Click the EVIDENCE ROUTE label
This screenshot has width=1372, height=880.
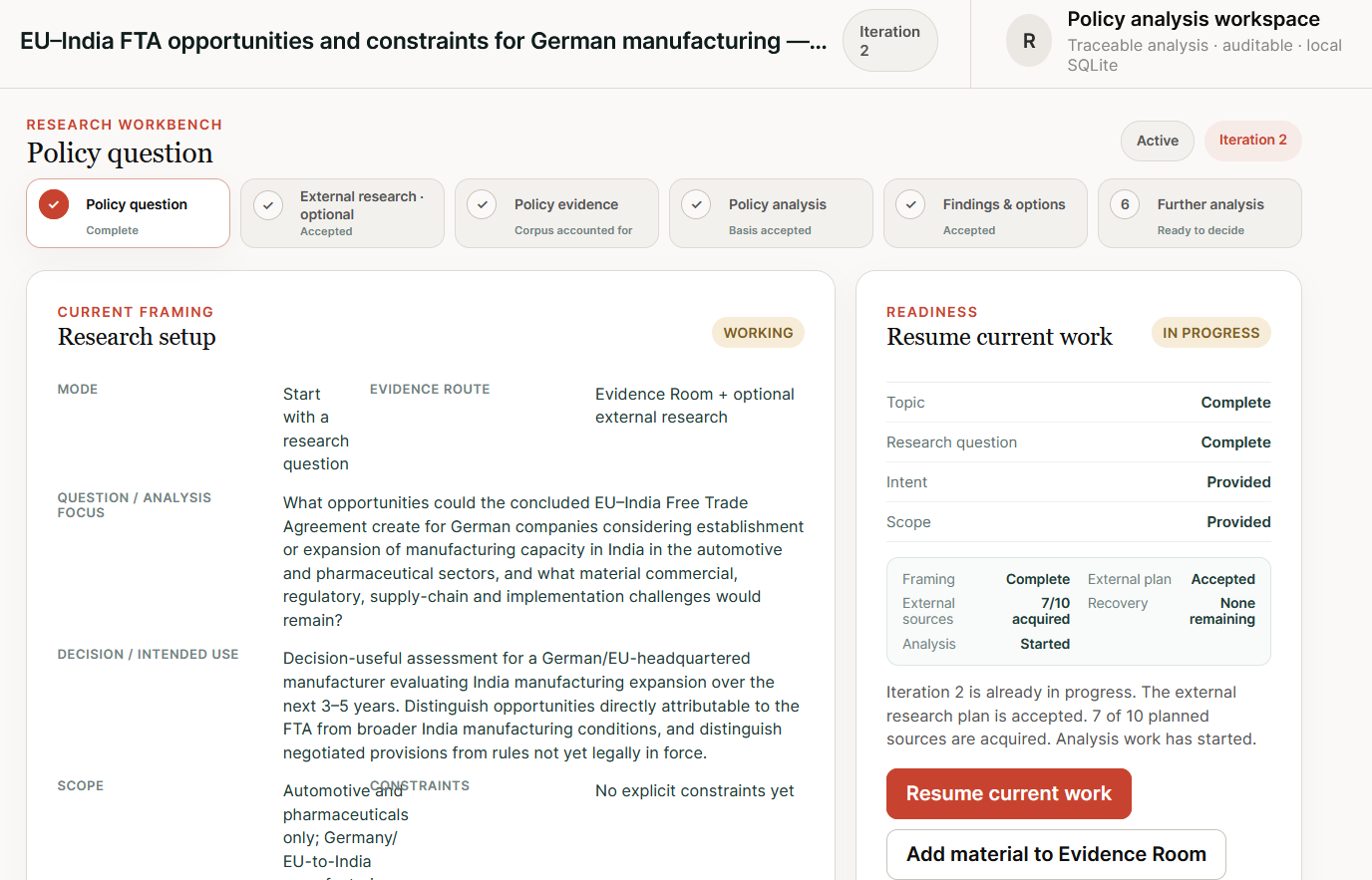click(x=430, y=390)
